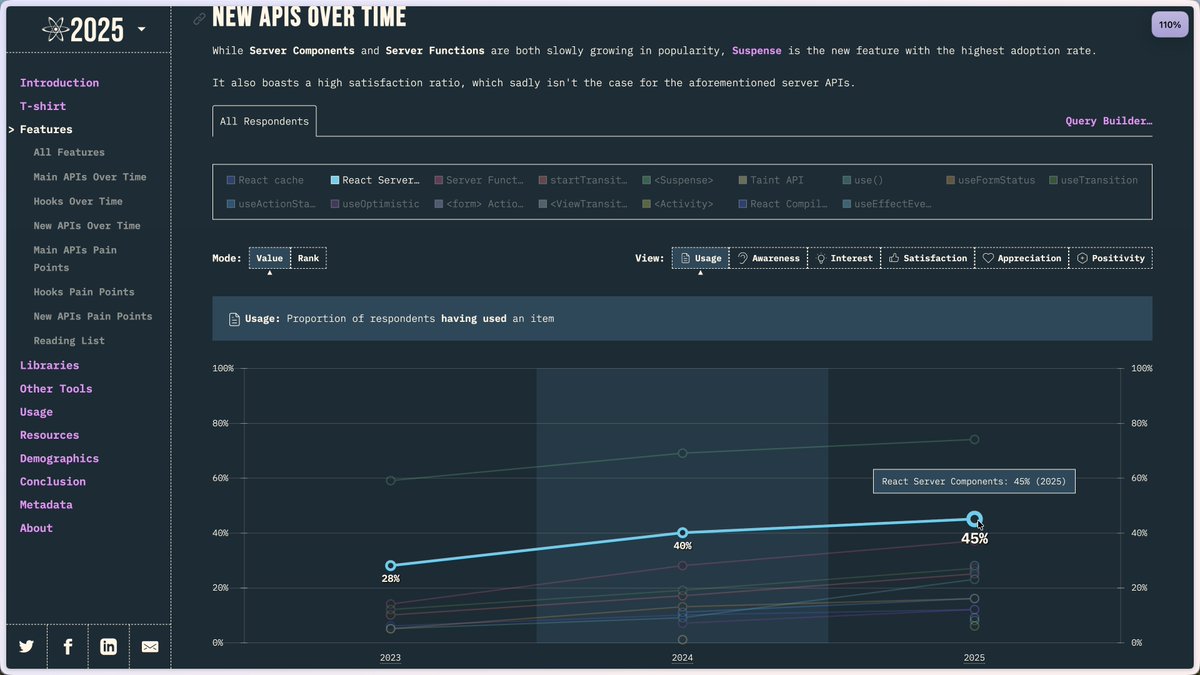Click the LinkedIn share icon
Image resolution: width=1200 pixels, height=675 pixels.
click(x=109, y=647)
